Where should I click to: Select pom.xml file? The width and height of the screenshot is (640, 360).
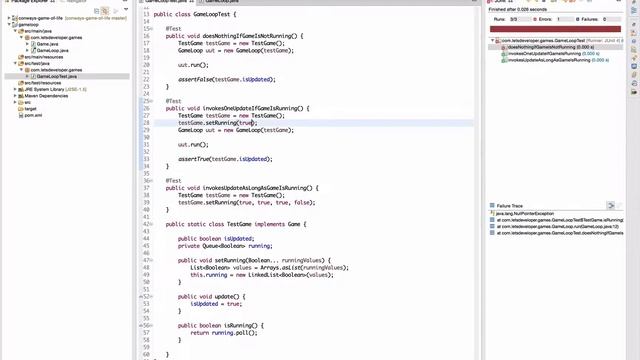click(33, 116)
